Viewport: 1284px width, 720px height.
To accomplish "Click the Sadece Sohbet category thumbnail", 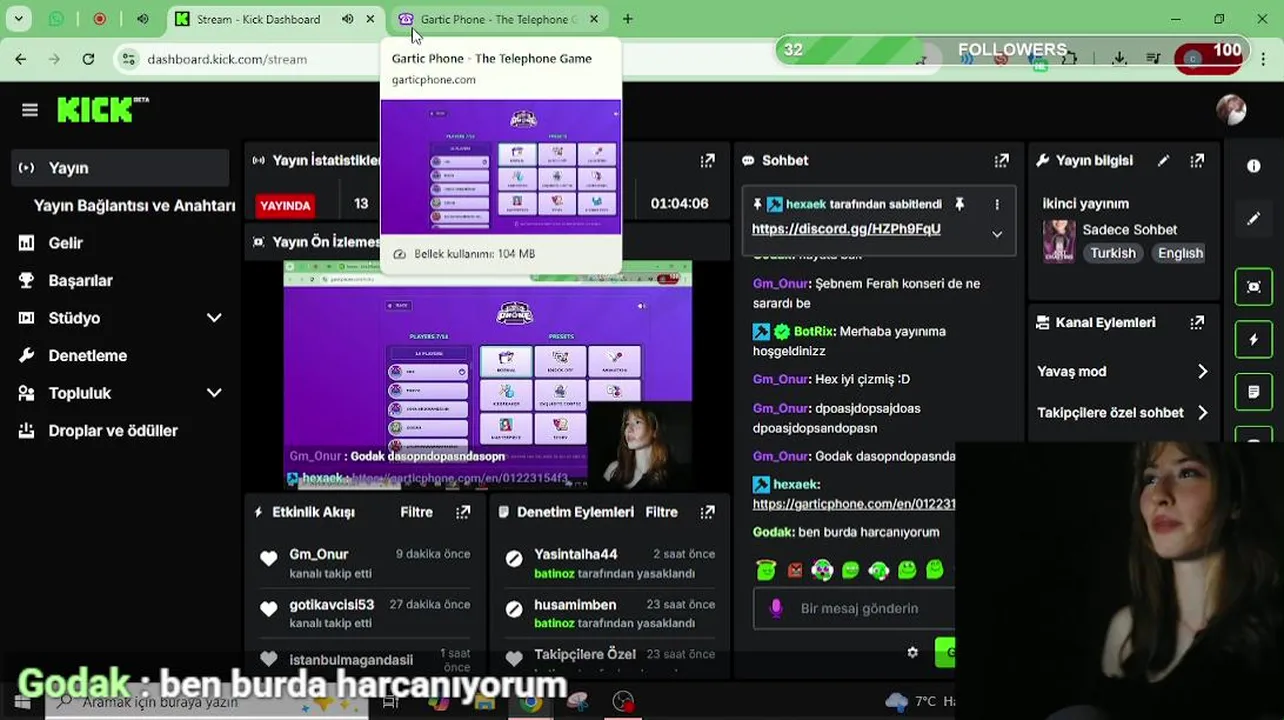I will (x=1059, y=241).
